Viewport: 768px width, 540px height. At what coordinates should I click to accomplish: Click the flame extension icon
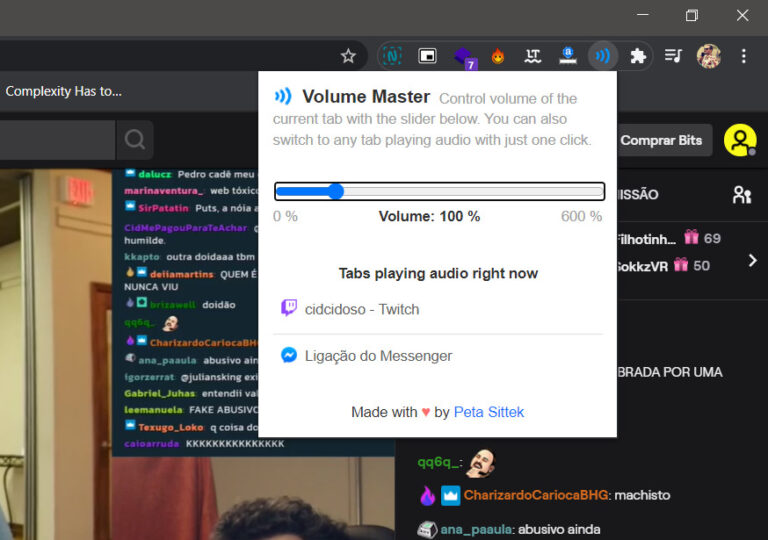498,56
